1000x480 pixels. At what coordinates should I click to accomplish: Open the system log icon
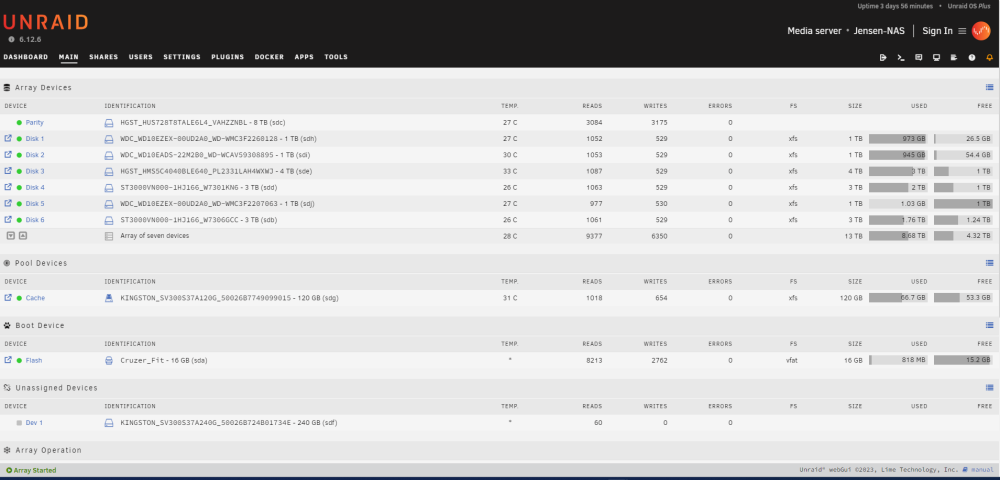(x=954, y=57)
